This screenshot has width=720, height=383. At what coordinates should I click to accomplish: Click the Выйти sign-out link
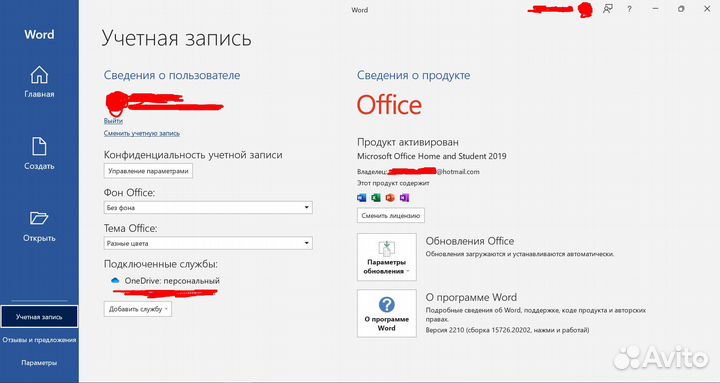click(x=113, y=121)
